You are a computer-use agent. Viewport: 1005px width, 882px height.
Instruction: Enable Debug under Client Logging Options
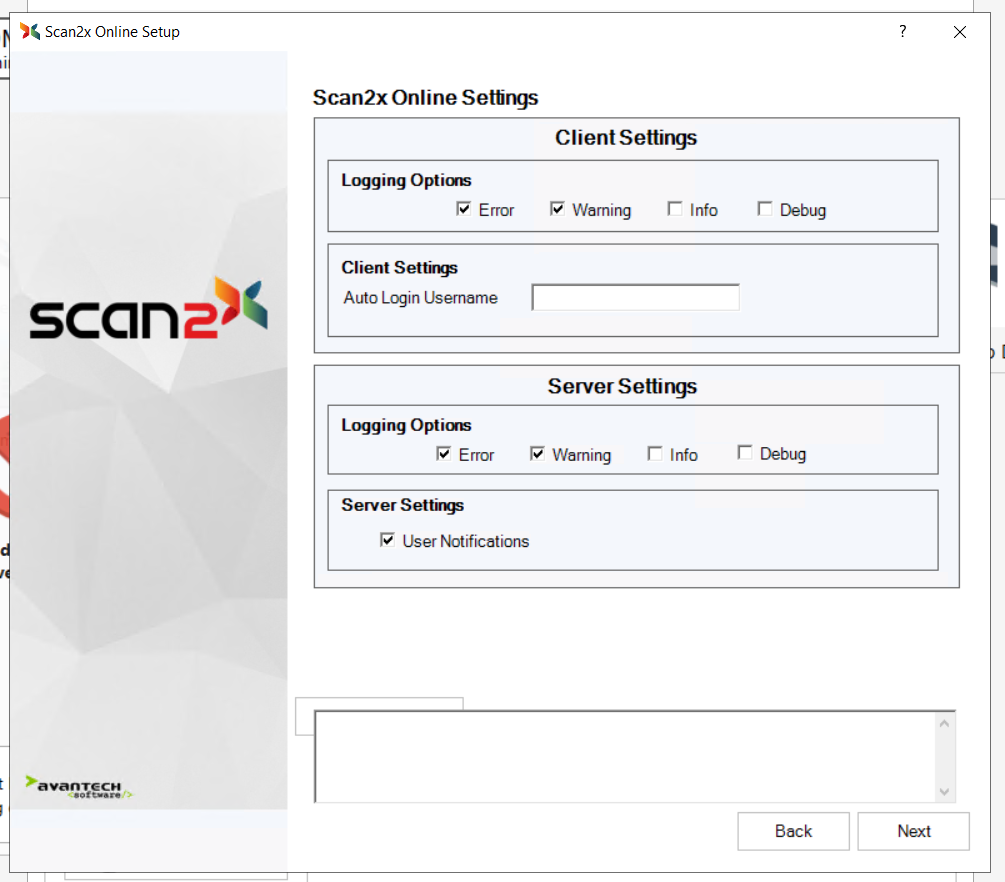(x=765, y=210)
